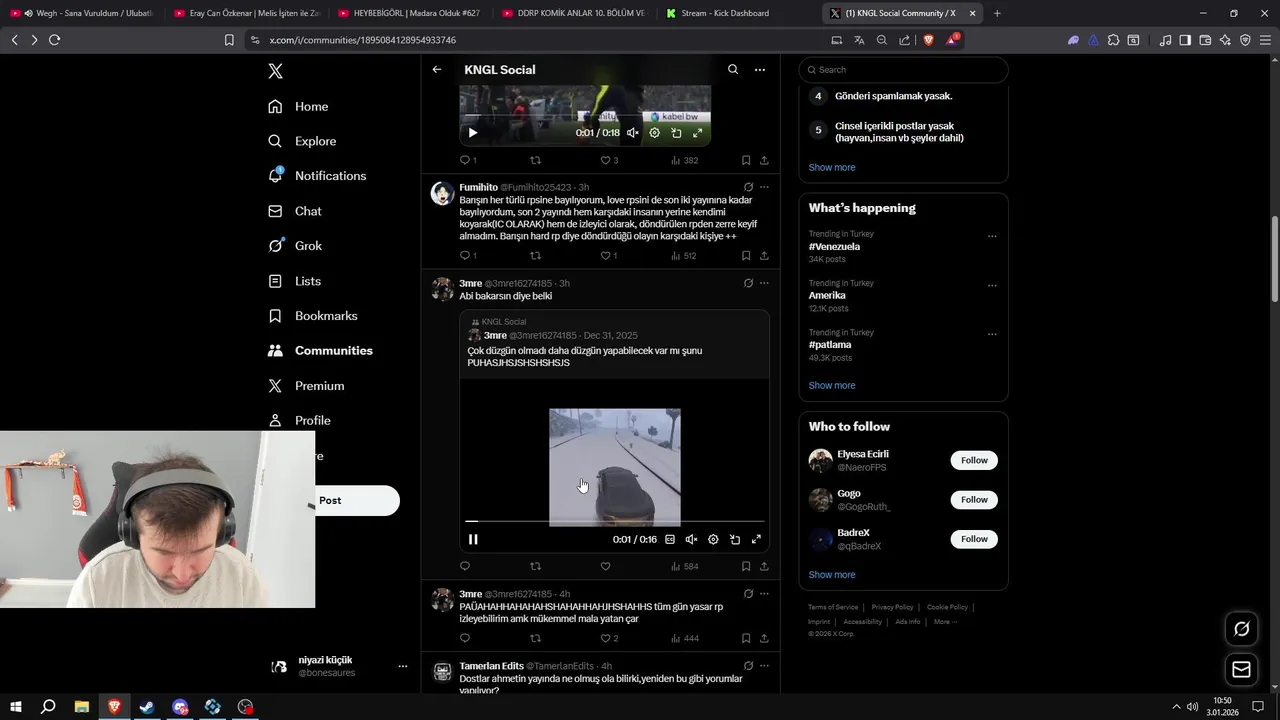Open more options for Amerika trend

point(992,286)
